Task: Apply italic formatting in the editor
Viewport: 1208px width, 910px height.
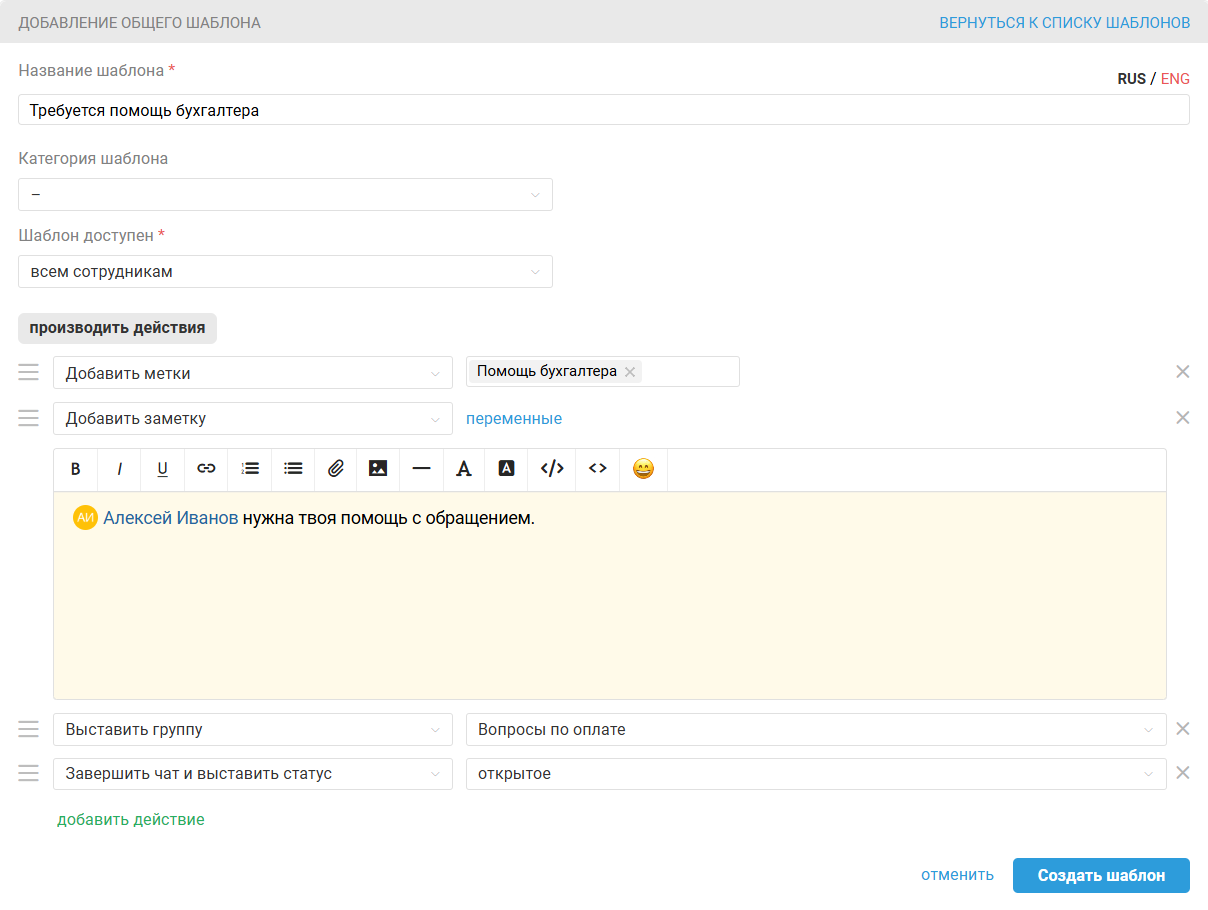Action: pos(119,469)
